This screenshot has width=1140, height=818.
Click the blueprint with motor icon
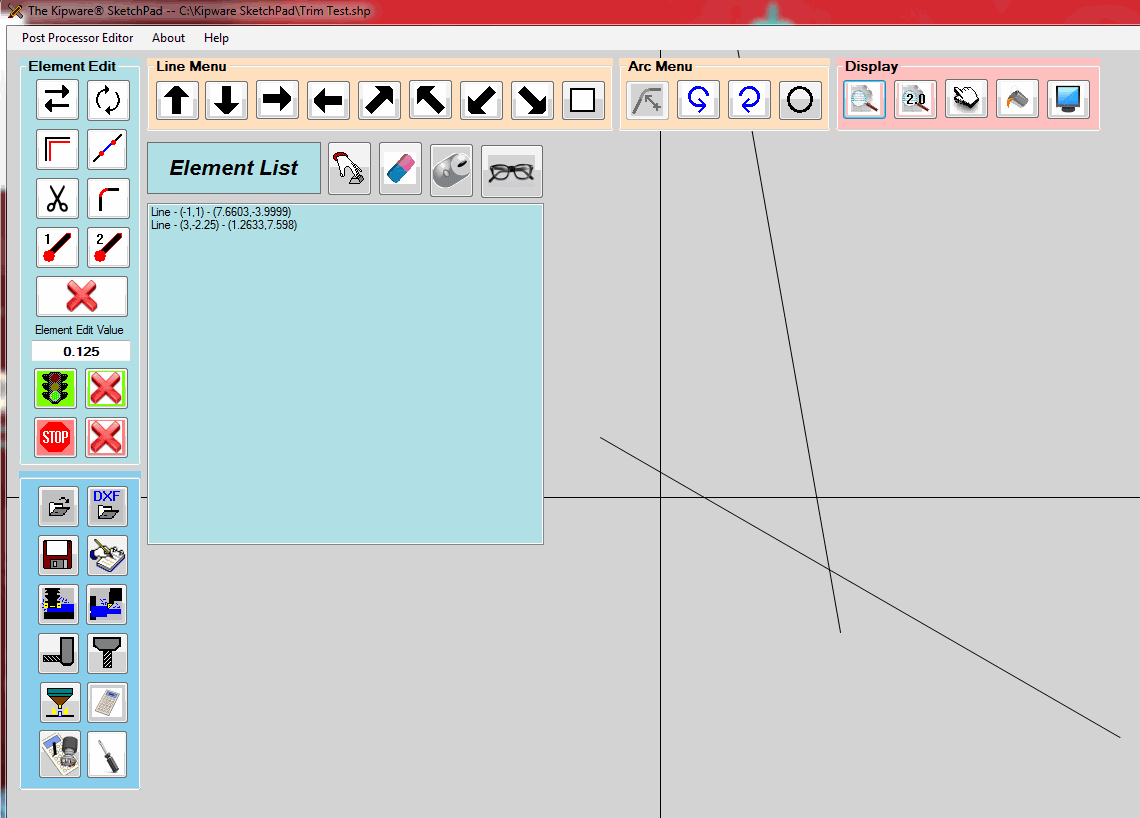pos(60,754)
